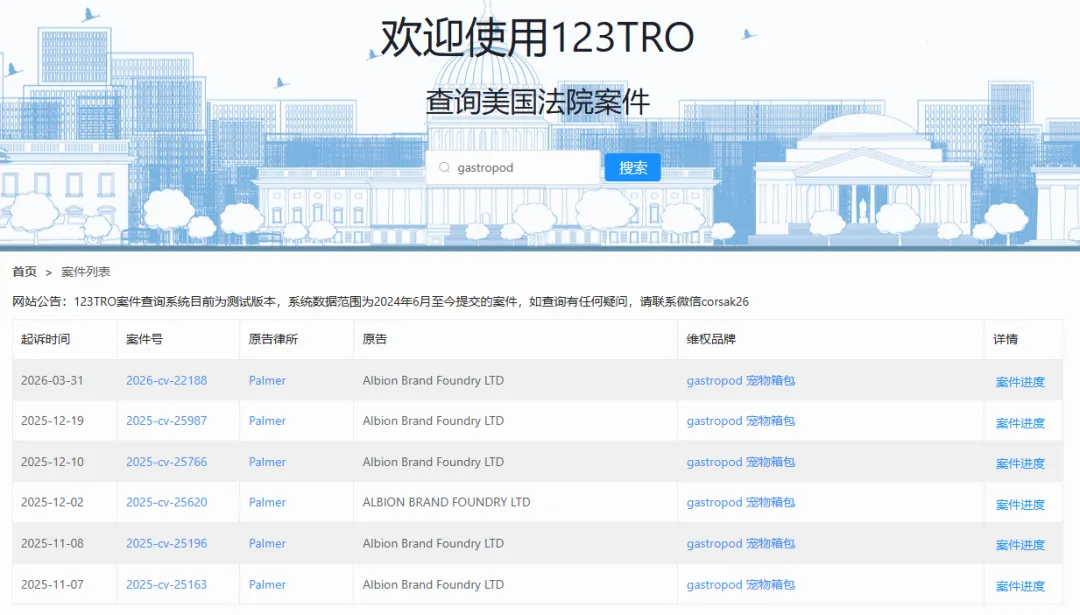The width and height of the screenshot is (1080, 615).
Task: Go to 首页 in the breadcrumb
Action: (x=24, y=272)
